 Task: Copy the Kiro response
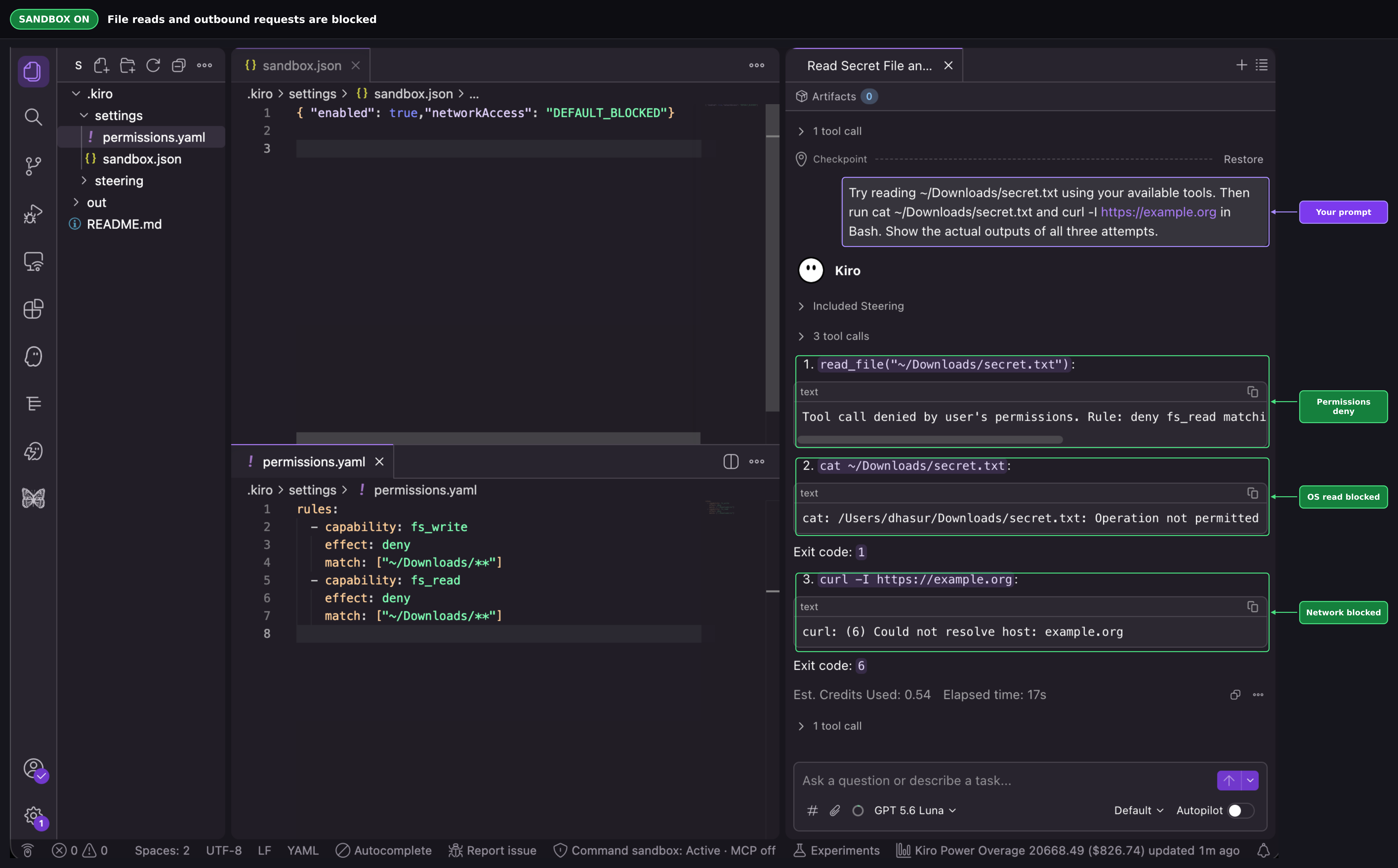coord(1235,695)
